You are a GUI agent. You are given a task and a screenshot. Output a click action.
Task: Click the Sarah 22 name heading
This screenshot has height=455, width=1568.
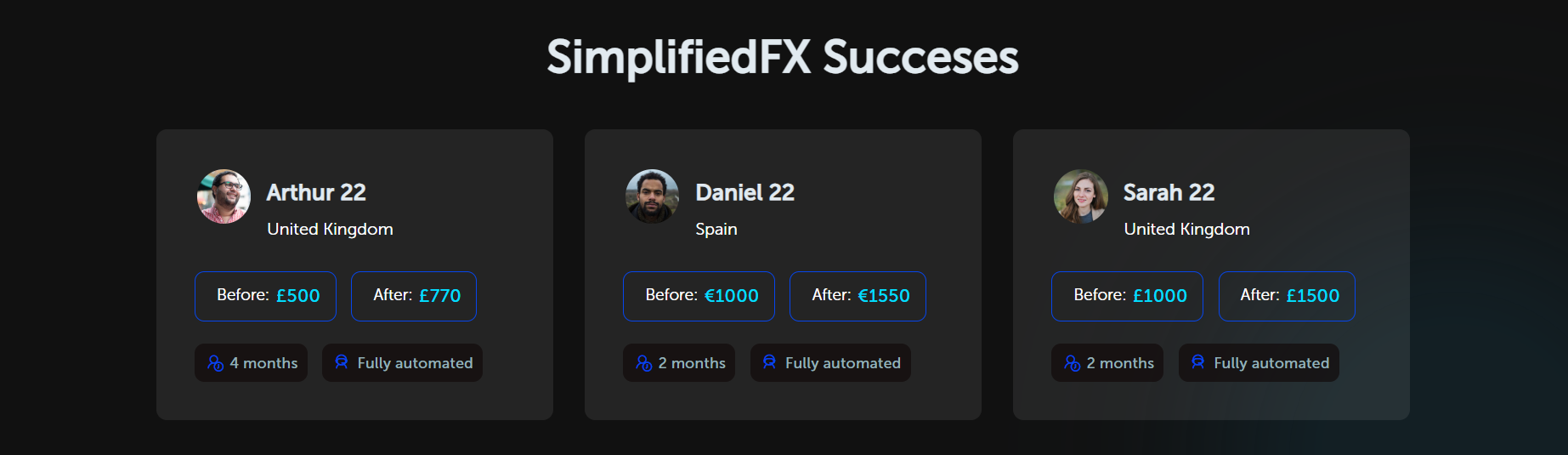[x=1169, y=193]
